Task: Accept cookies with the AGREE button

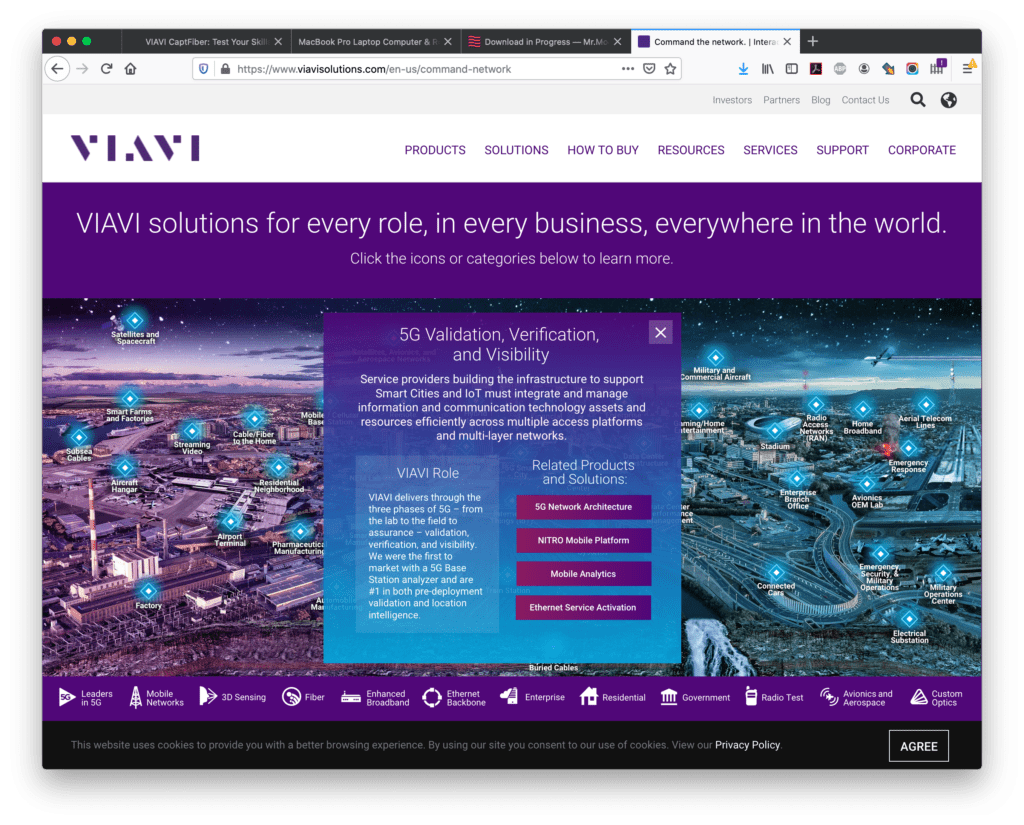Action: click(918, 746)
